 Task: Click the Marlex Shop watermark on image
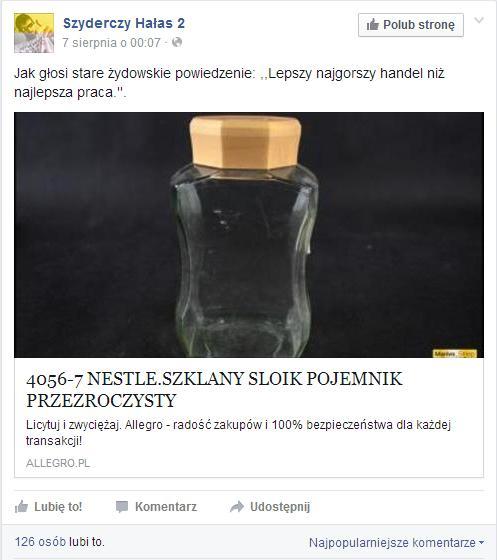click(x=455, y=354)
